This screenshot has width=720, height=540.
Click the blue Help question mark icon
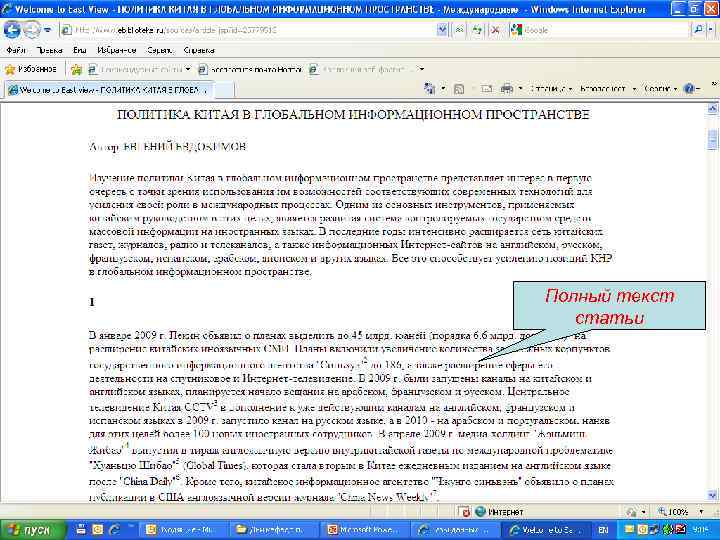click(x=689, y=89)
